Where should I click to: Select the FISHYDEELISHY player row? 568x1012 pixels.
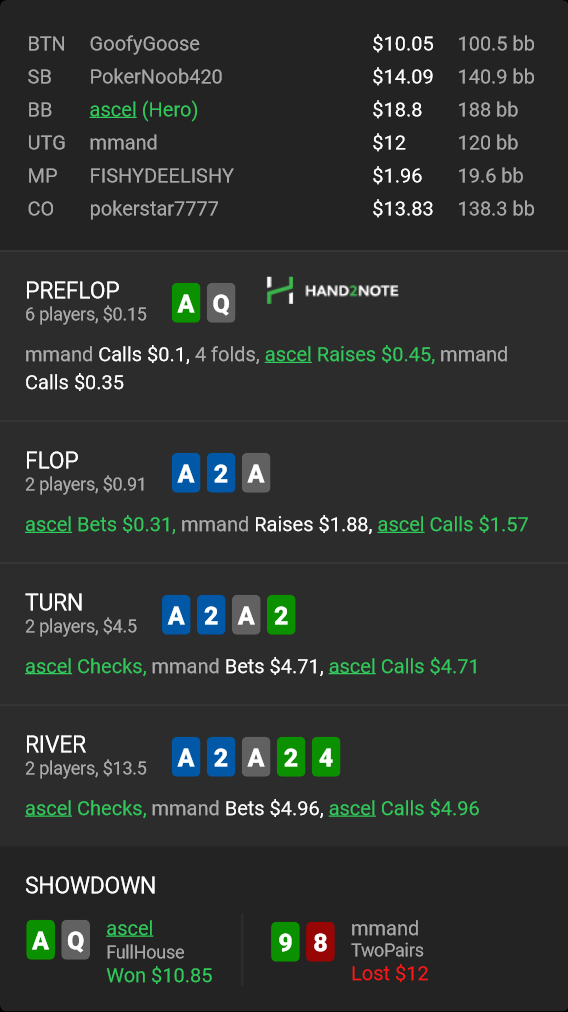284,176
